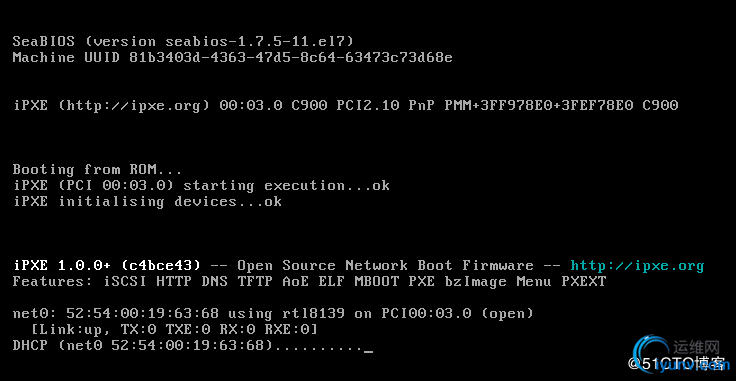
Task: Click the bold iPXE 1.0.0+ (c4bce43) text
Action: pos(107,266)
